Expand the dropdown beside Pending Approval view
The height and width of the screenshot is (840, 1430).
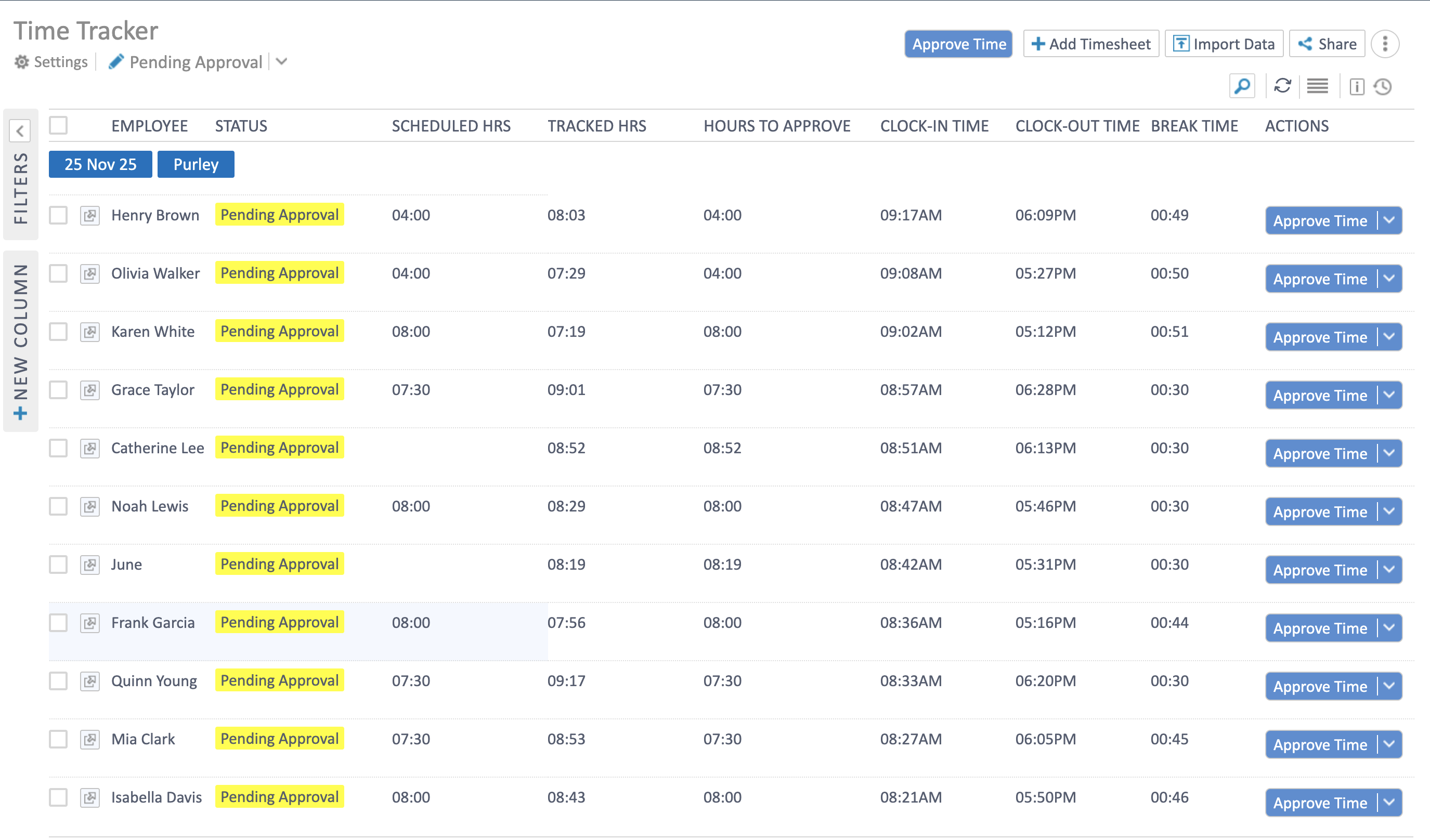(281, 62)
